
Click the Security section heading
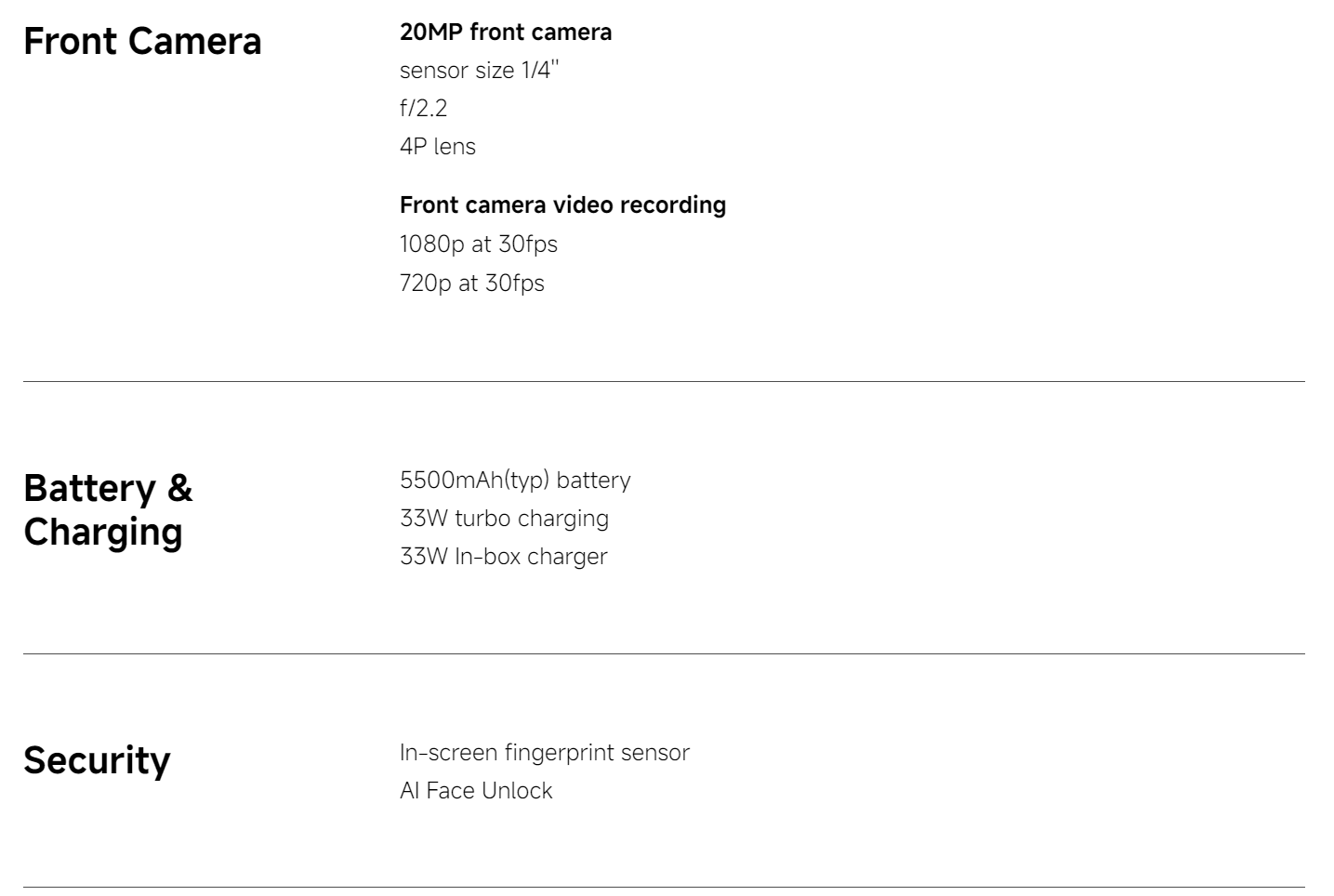[x=97, y=760]
